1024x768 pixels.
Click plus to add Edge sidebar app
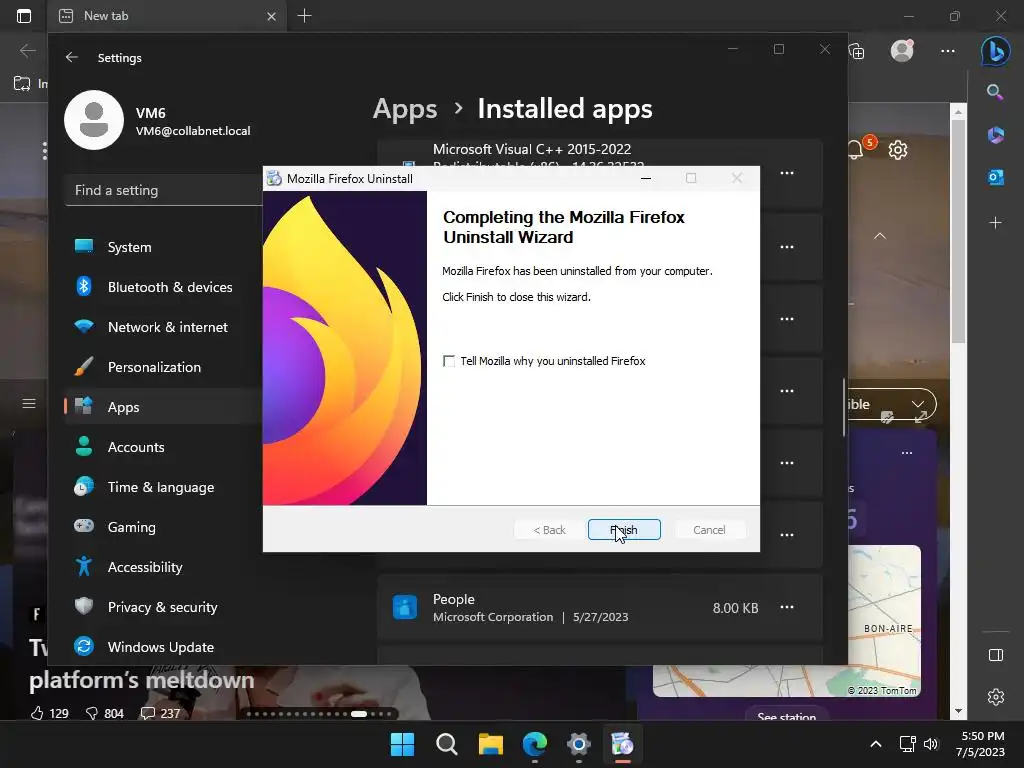pyautogui.click(x=995, y=223)
